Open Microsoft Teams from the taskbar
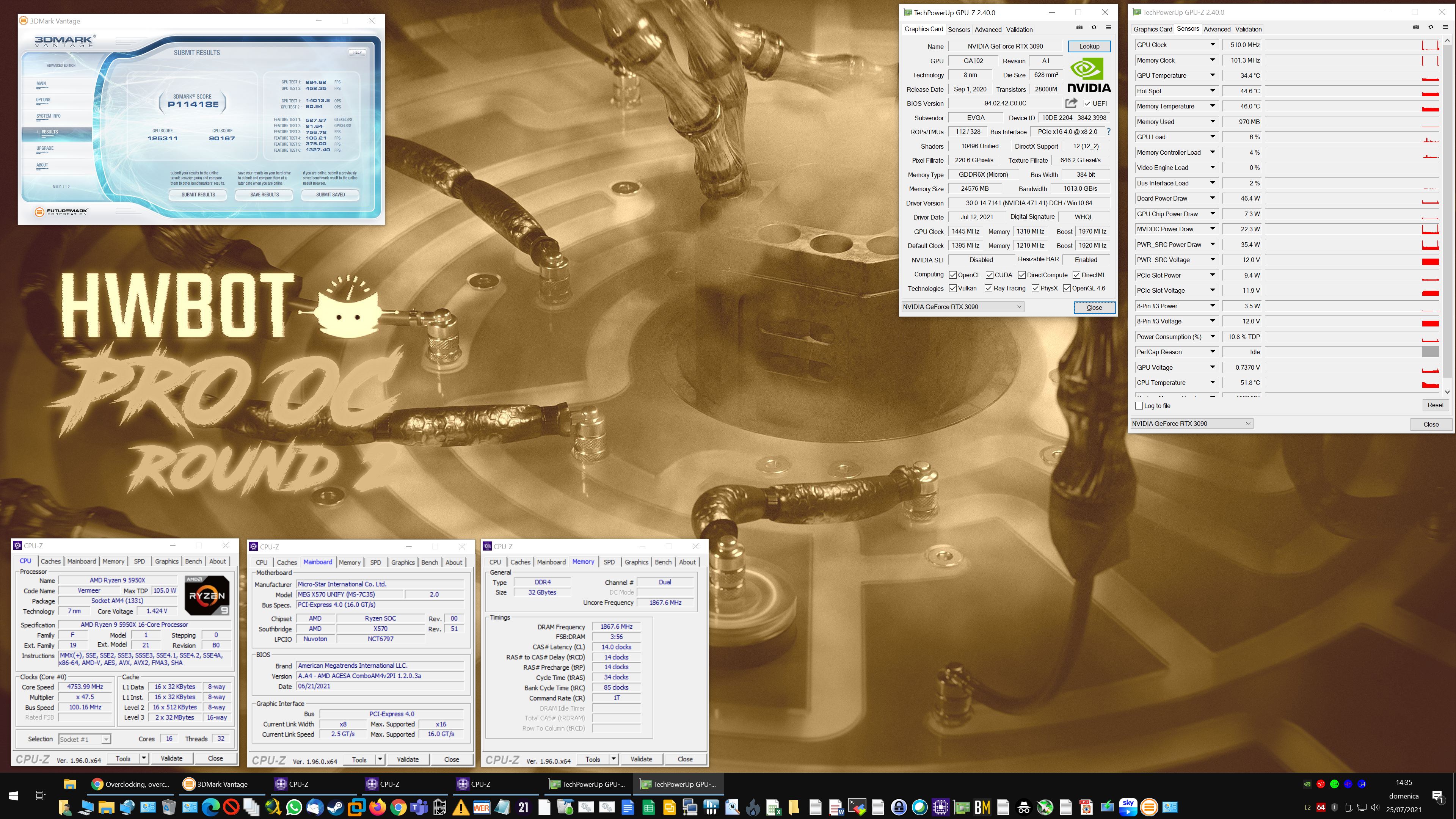 (419, 807)
